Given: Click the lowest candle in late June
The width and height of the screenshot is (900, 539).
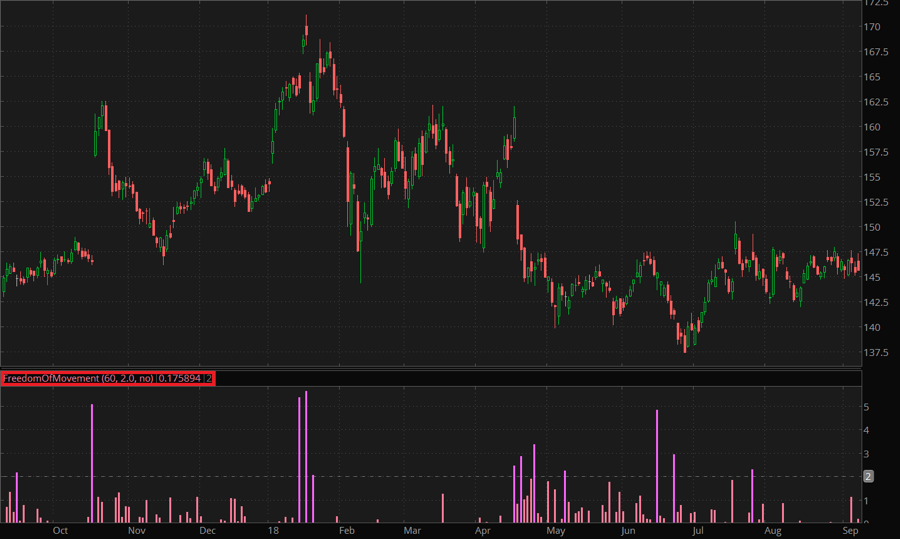Looking at the screenshot, I should pyautogui.click(x=685, y=343).
